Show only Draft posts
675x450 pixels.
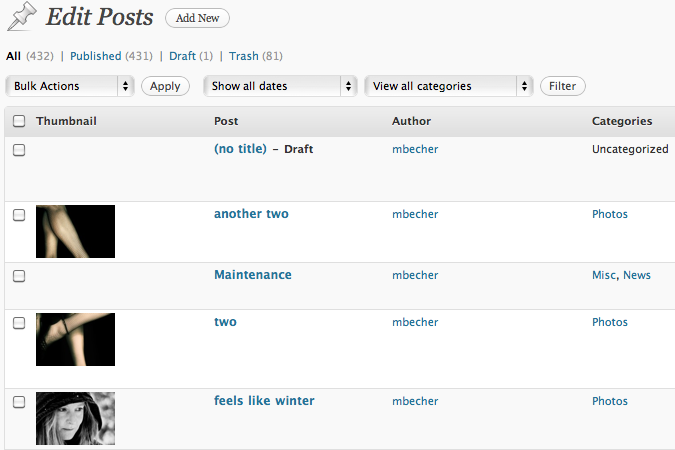coord(183,56)
